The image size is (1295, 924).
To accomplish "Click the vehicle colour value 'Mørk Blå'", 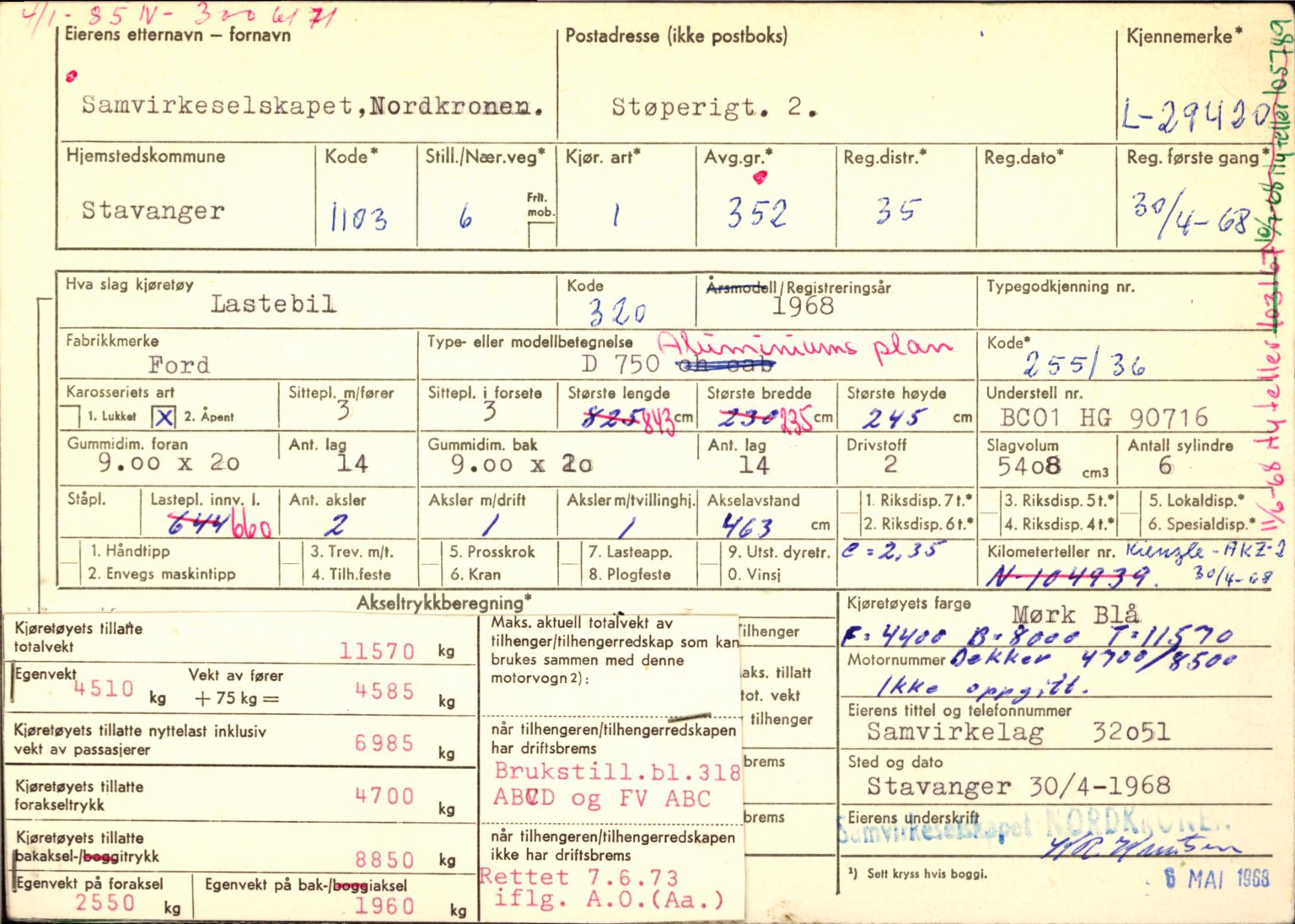I will [x=1075, y=614].
